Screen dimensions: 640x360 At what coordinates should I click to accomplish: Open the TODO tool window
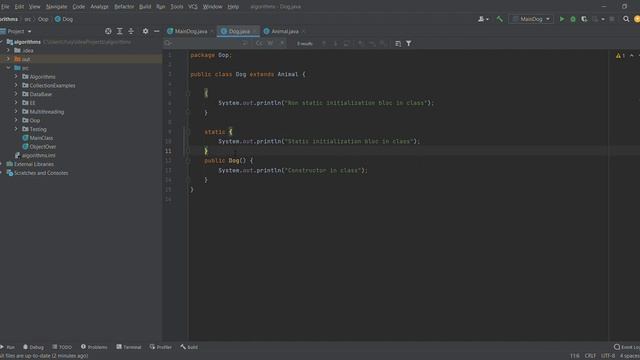pyautogui.click(x=62, y=347)
